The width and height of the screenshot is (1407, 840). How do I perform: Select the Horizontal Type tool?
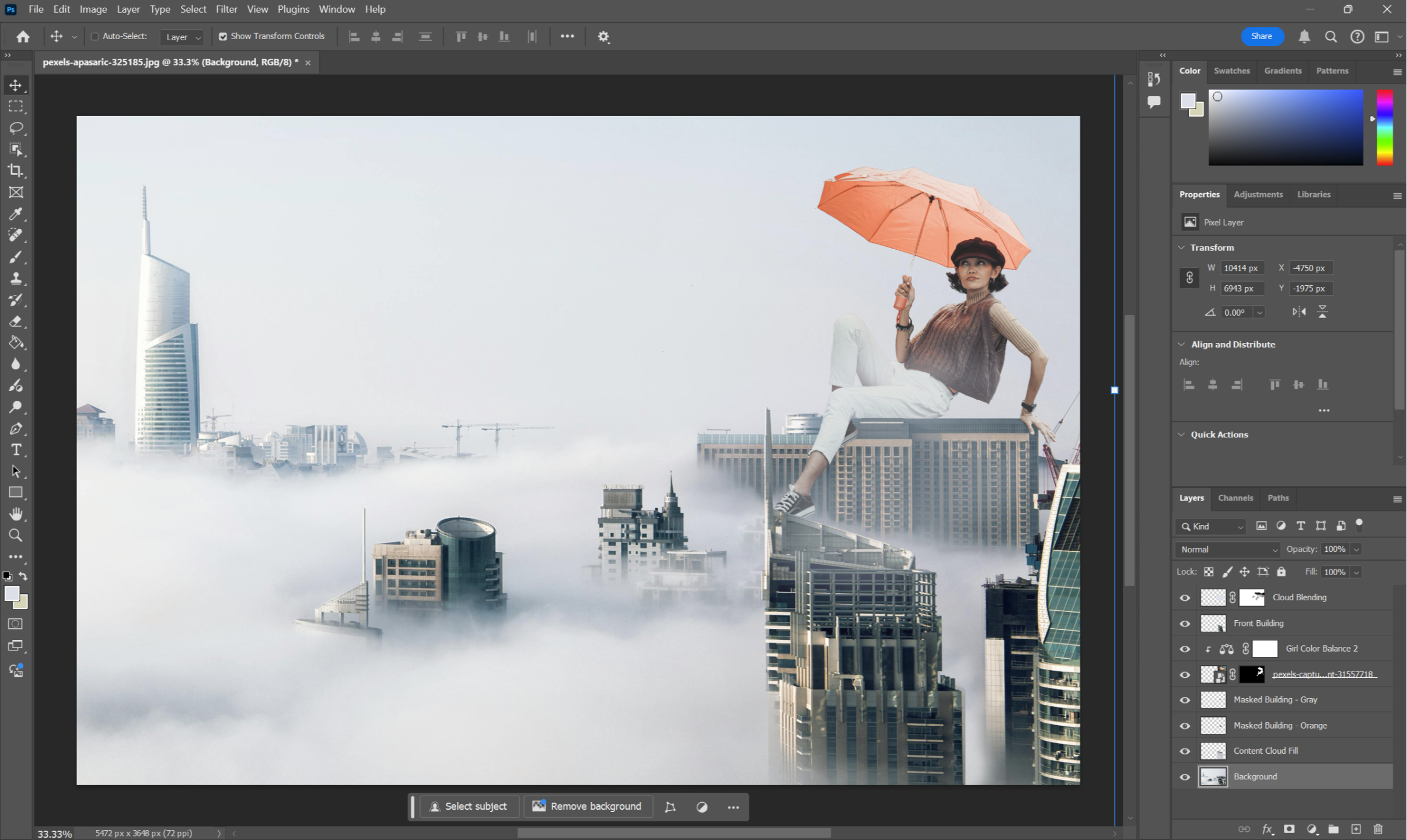pos(16,450)
